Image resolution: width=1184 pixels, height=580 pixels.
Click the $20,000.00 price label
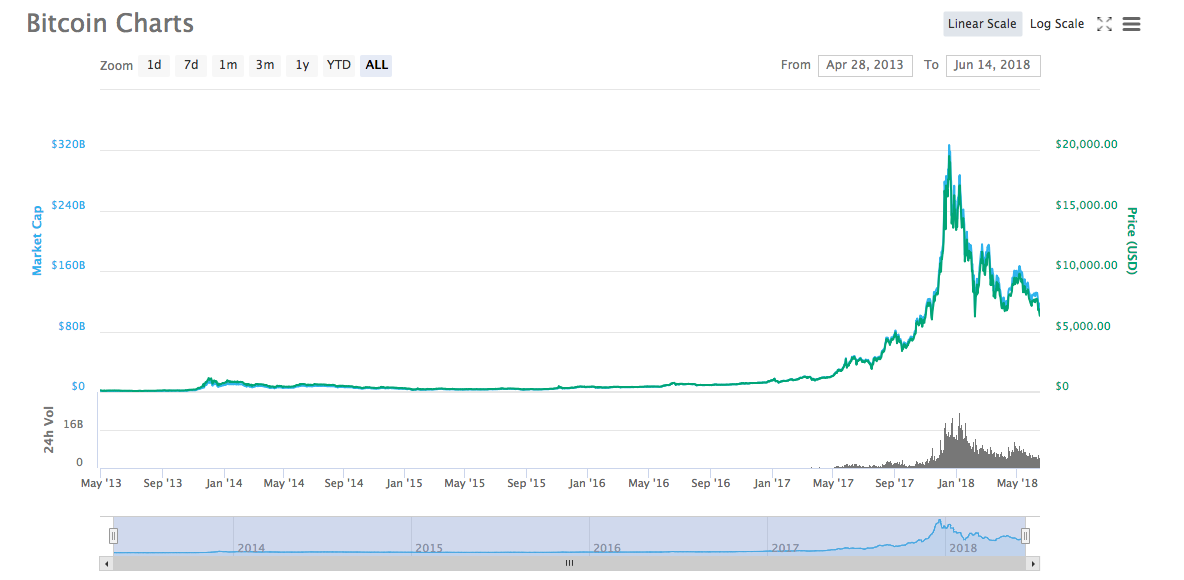click(x=1087, y=144)
